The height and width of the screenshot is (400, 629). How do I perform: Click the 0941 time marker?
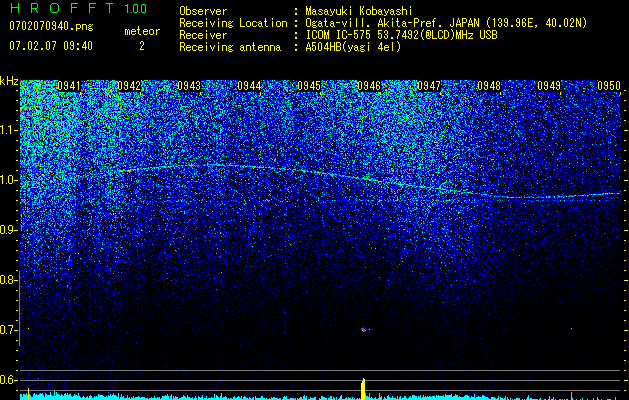tap(69, 86)
